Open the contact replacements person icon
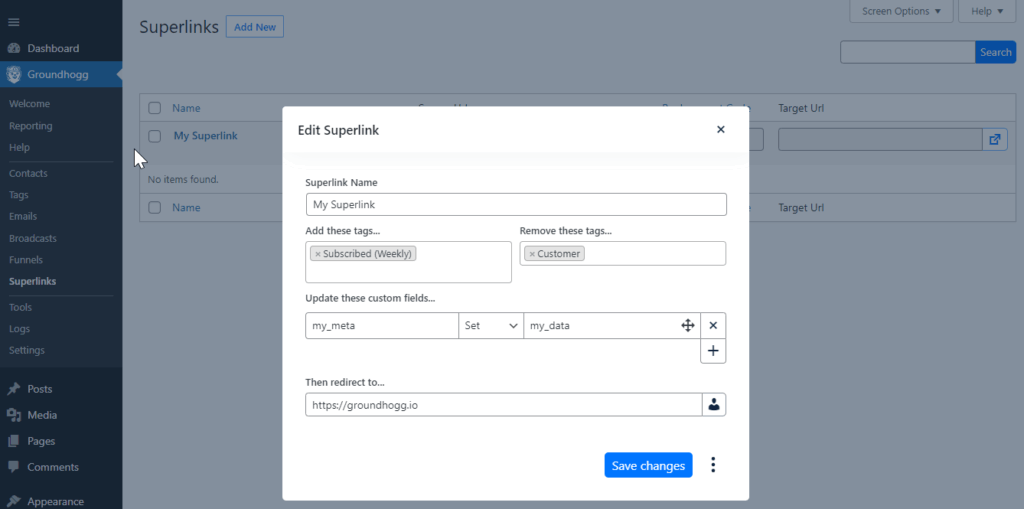This screenshot has height=509, width=1024. pyautogui.click(x=714, y=404)
